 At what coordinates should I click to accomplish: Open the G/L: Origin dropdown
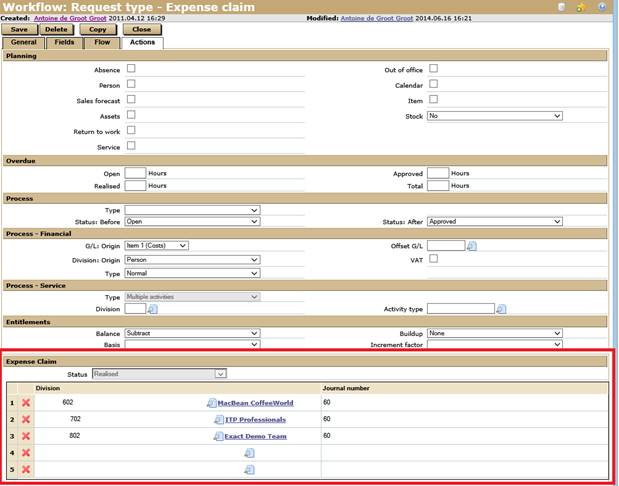tap(156, 246)
